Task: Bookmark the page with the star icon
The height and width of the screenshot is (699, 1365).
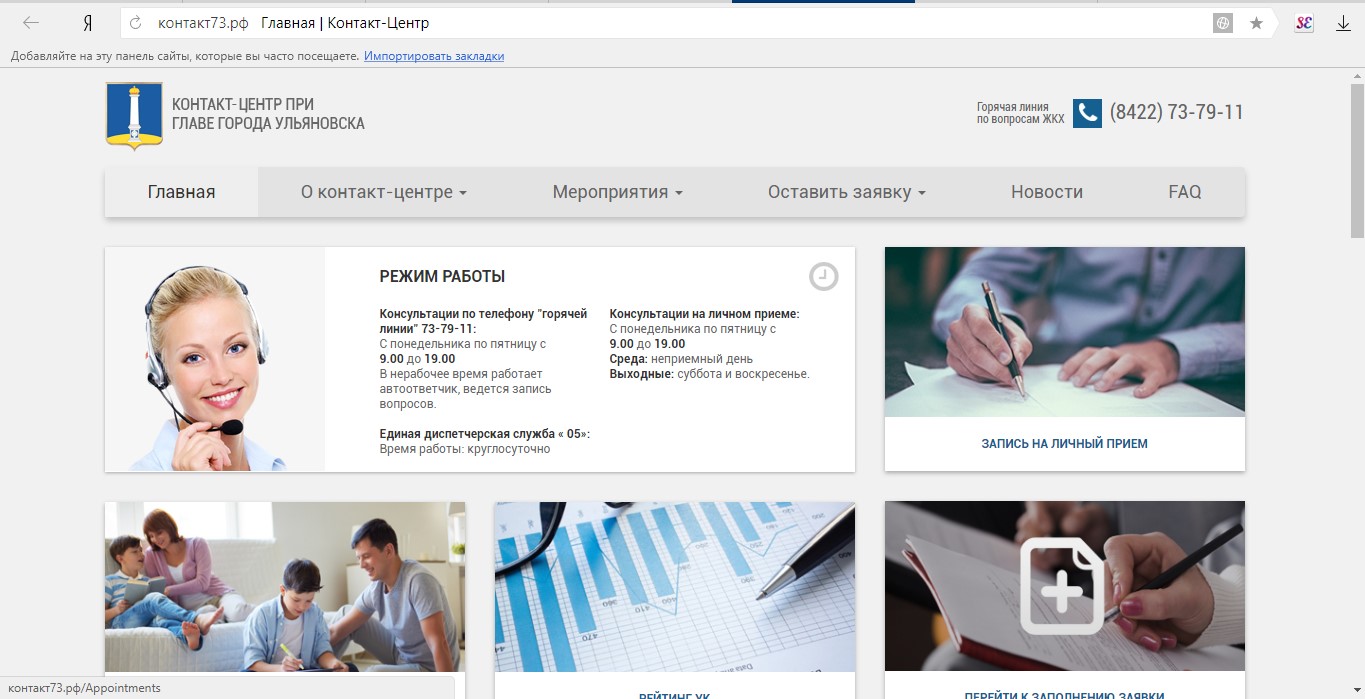Action: pos(1256,23)
